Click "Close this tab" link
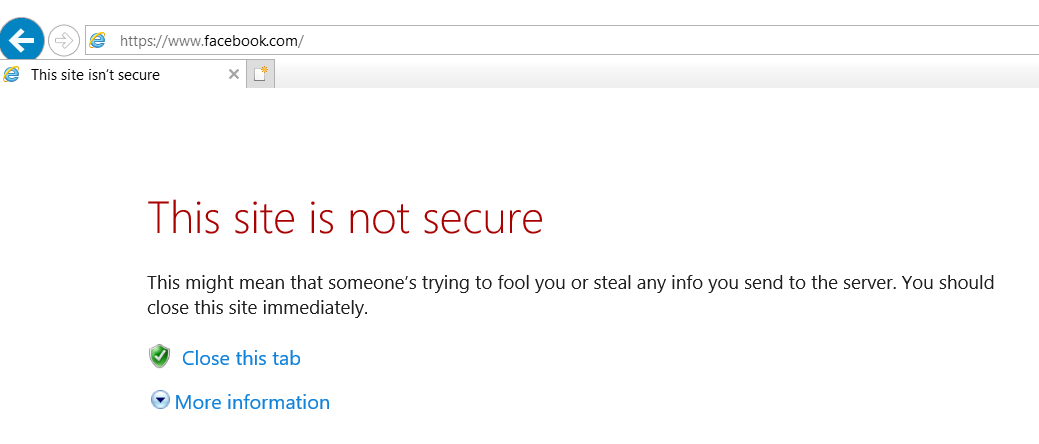1039x444 pixels. (x=241, y=358)
